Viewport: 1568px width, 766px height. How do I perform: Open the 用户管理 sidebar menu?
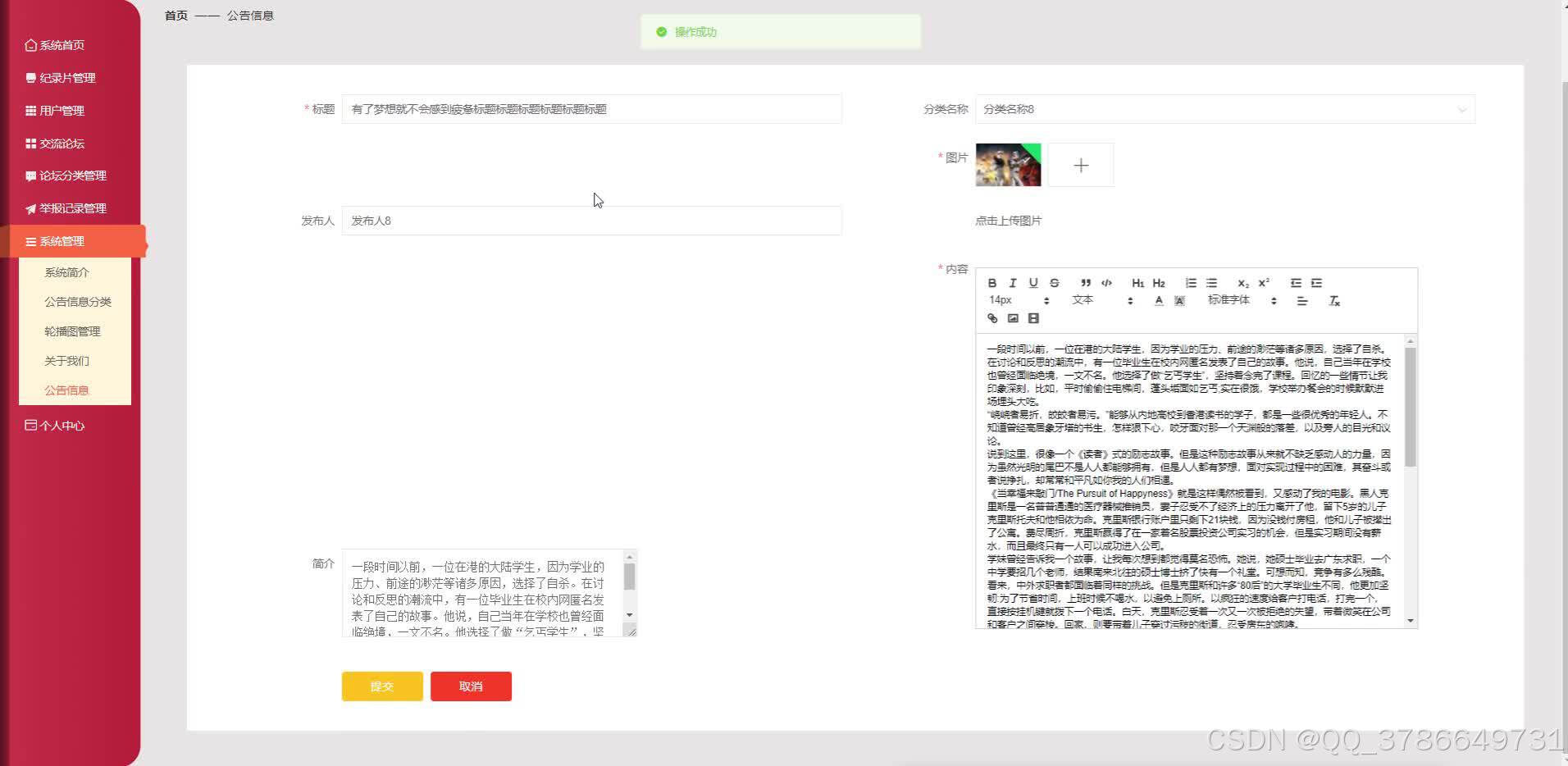[x=61, y=110]
